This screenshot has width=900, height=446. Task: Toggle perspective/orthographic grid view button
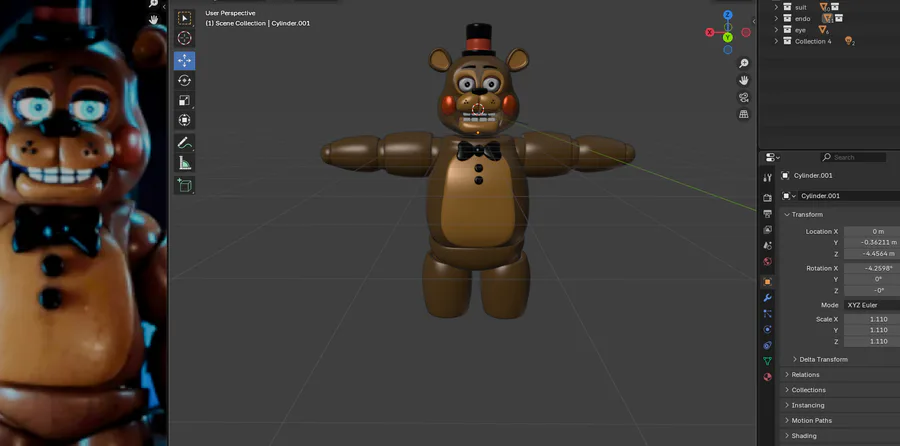(744, 114)
